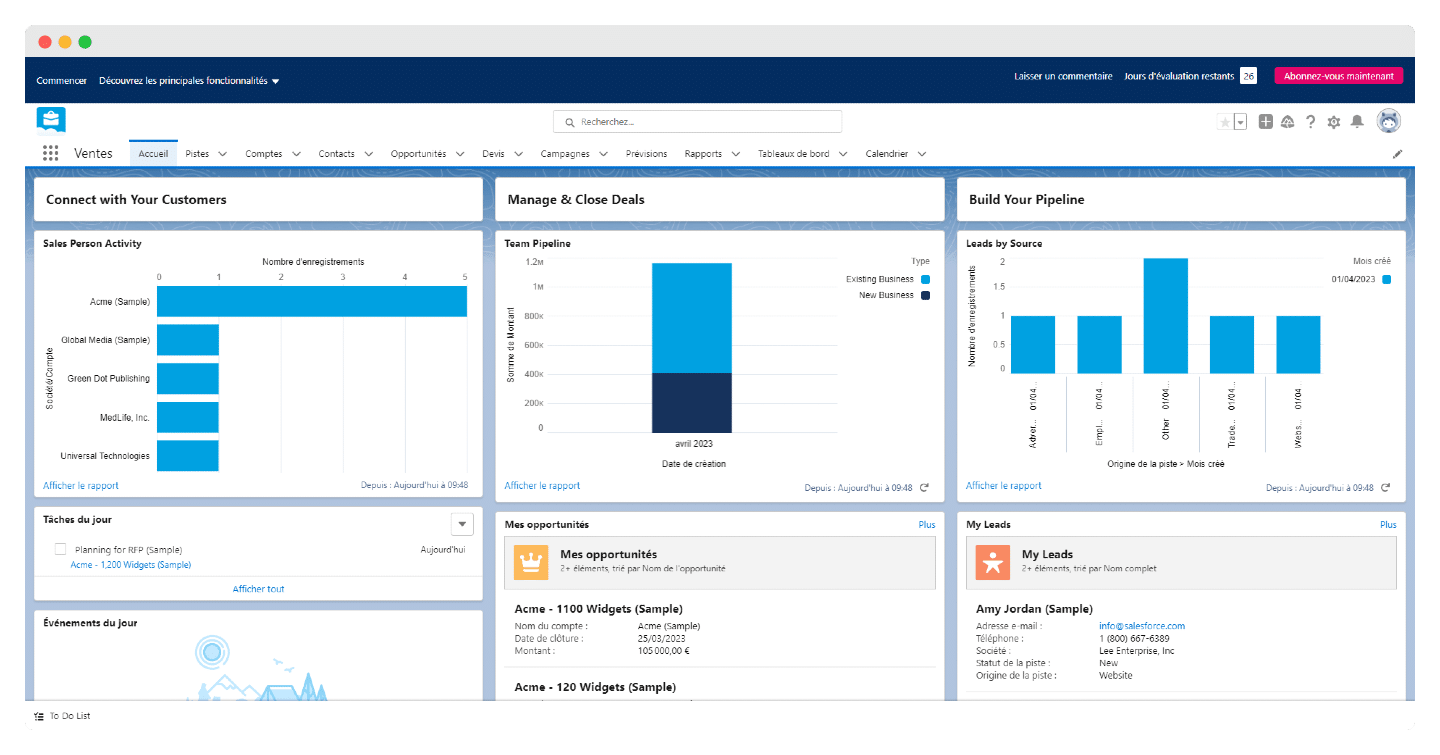This screenshot has height=755, width=1440.
Task: Open the Setup gear icon
Action: [1333, 122]
